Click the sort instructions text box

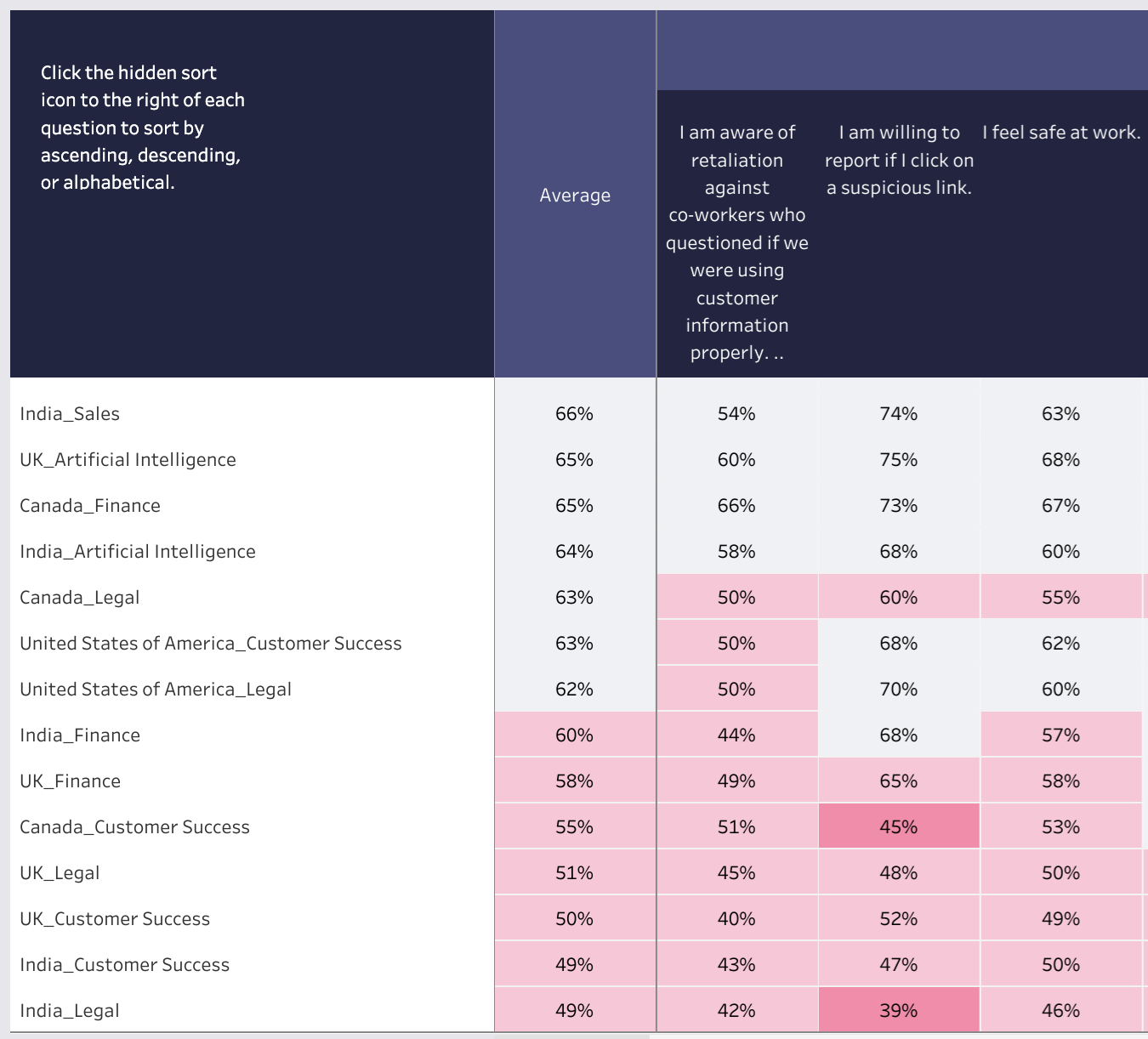pyautogui.click(x=143, y=128)
